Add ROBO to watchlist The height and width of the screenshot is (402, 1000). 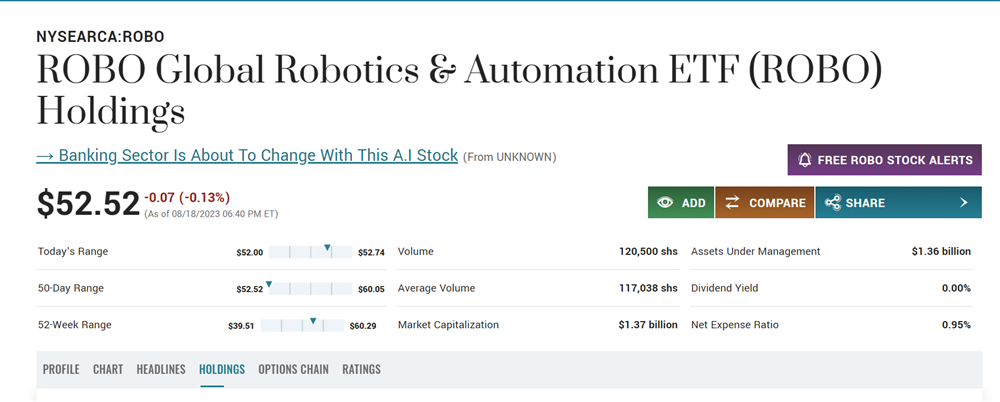point(680,203)
